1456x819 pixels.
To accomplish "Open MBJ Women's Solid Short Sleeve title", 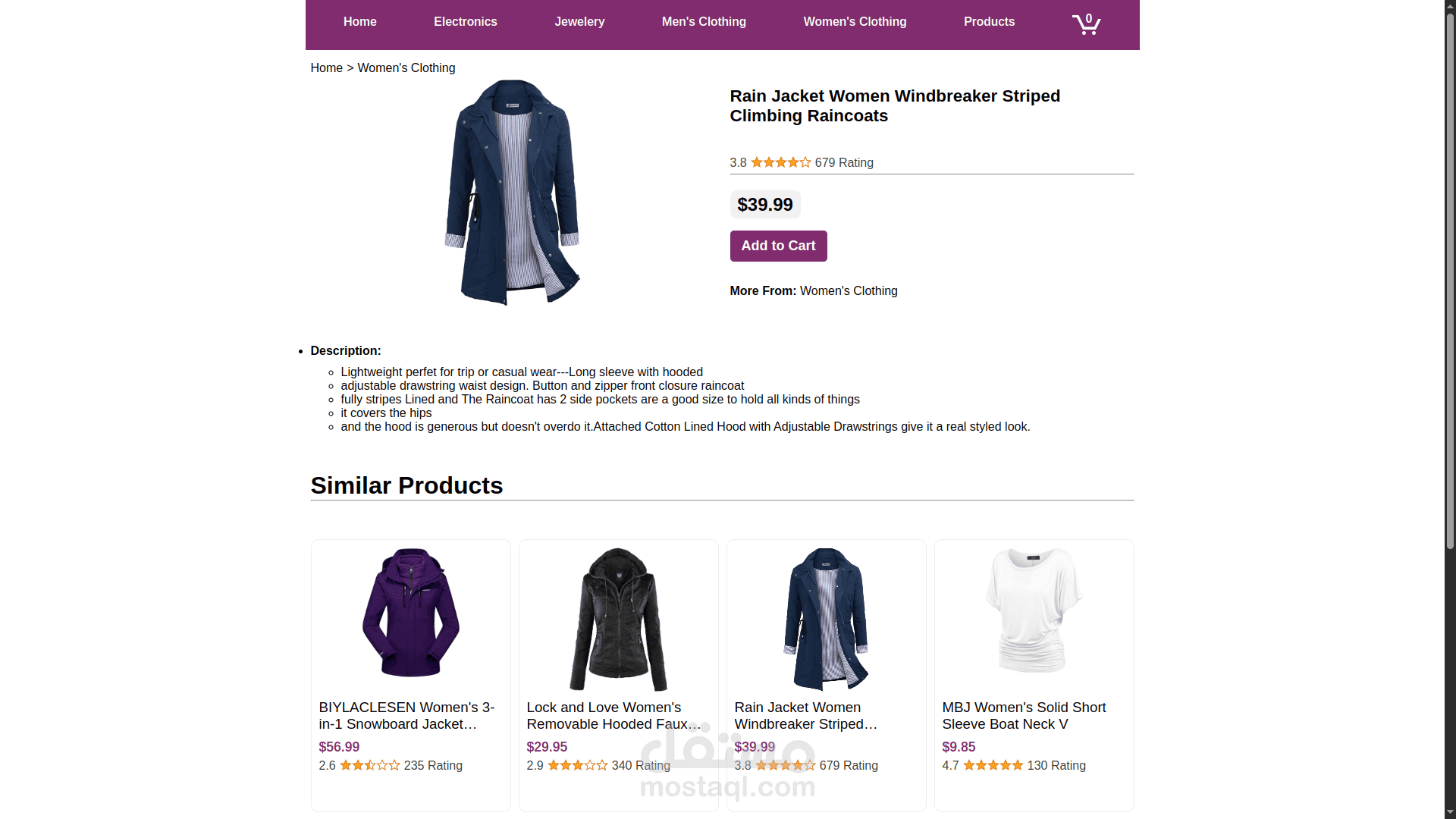I will pos(1024,716).
